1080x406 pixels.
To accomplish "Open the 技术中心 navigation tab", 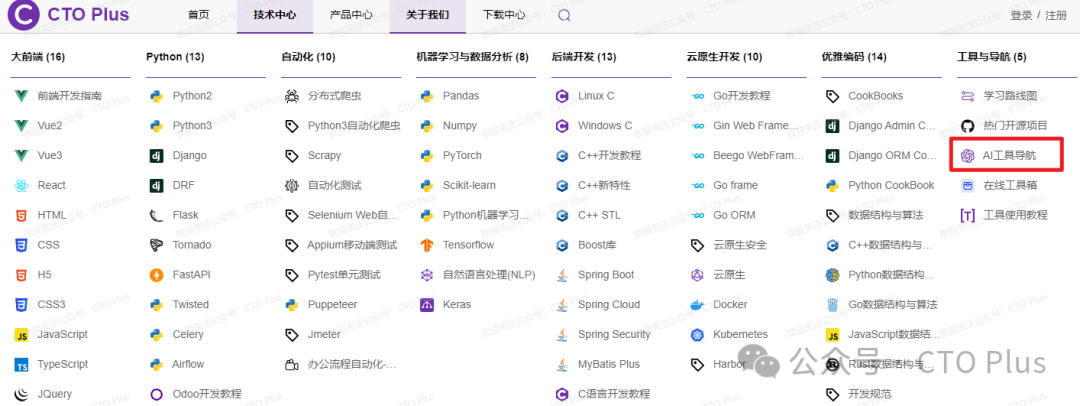I will point(275,15).
